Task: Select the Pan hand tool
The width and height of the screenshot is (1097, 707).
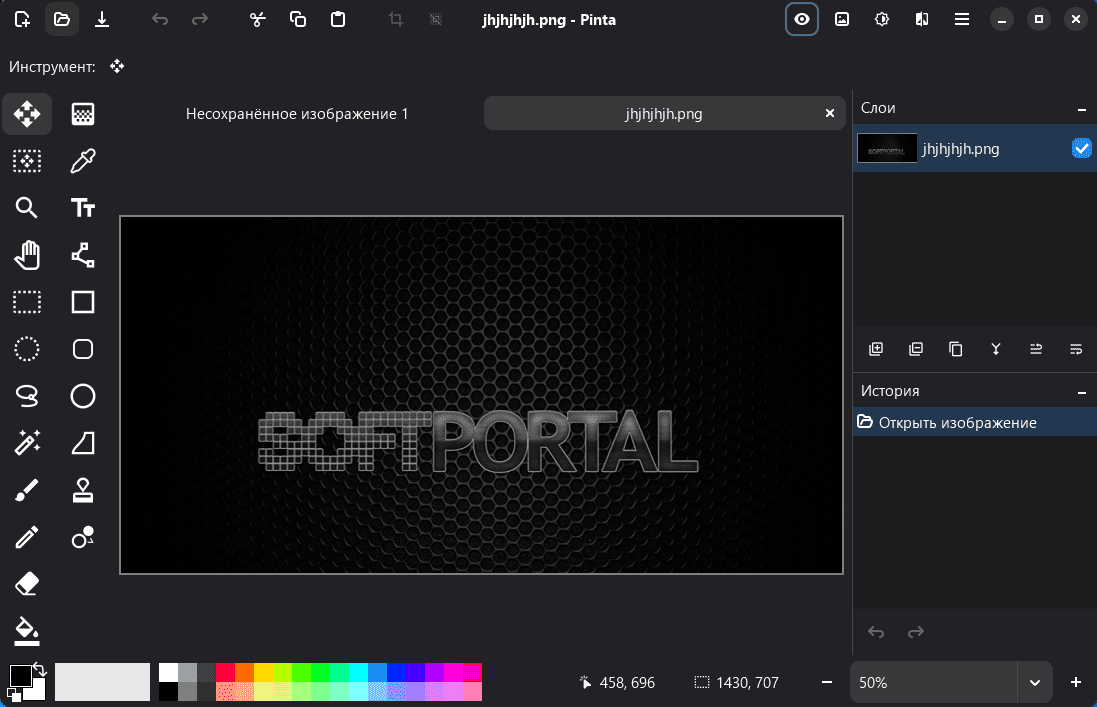Action: click(27, 255)
